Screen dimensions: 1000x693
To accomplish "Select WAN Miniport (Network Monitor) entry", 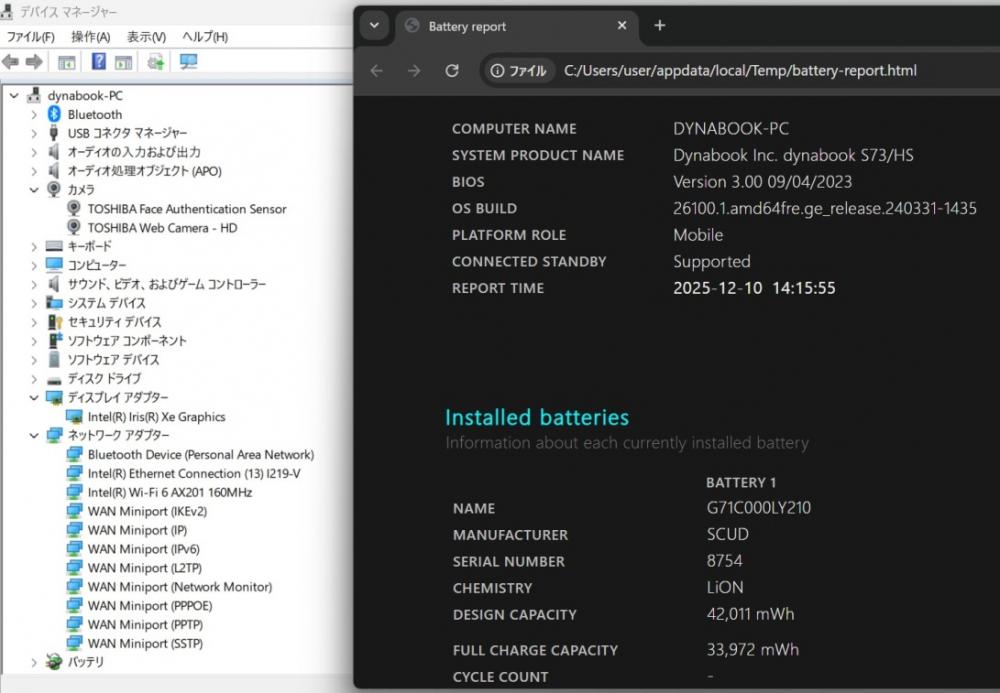I will (180, 587).
